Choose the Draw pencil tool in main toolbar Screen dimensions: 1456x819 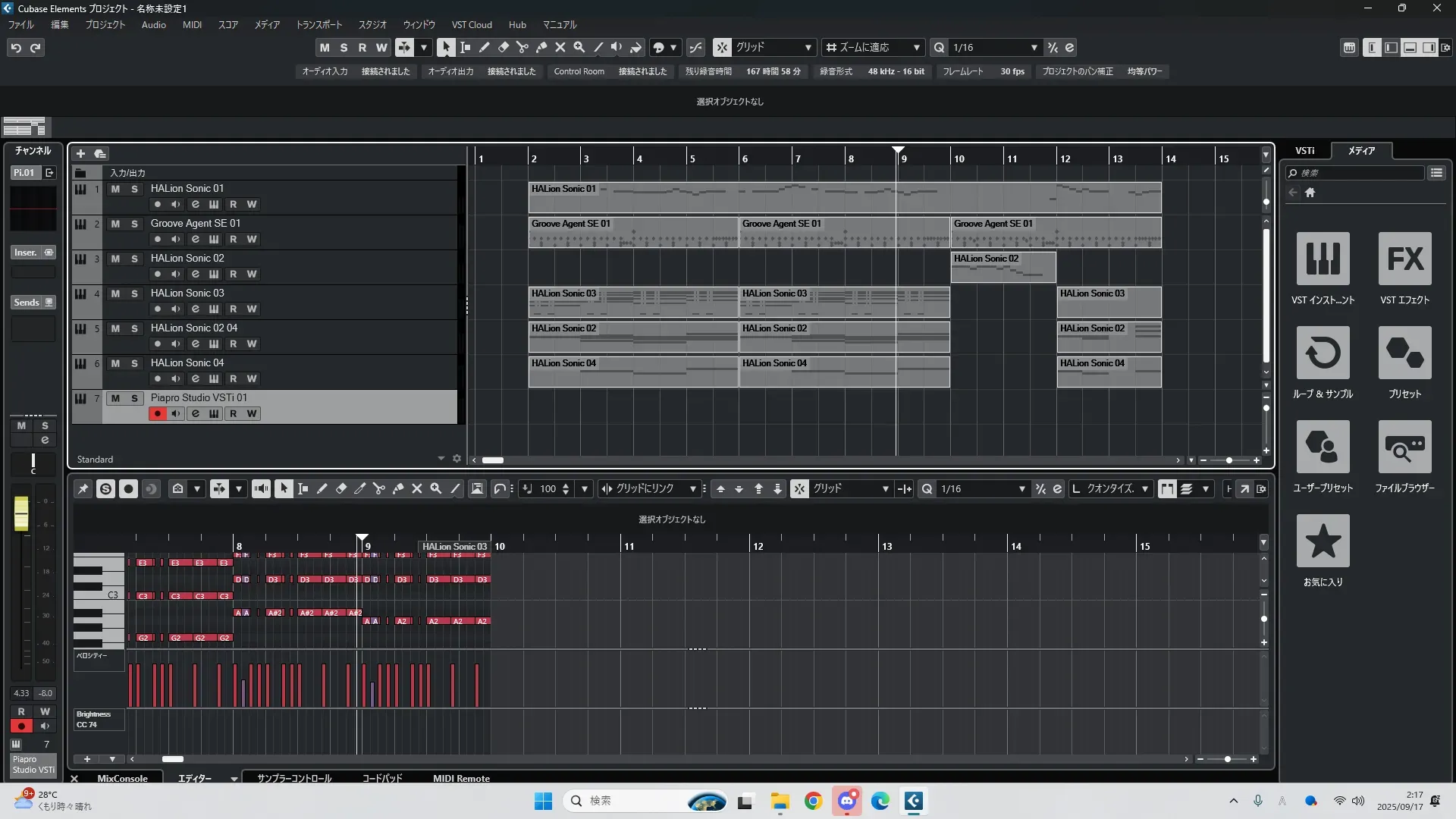coord(485,47)
